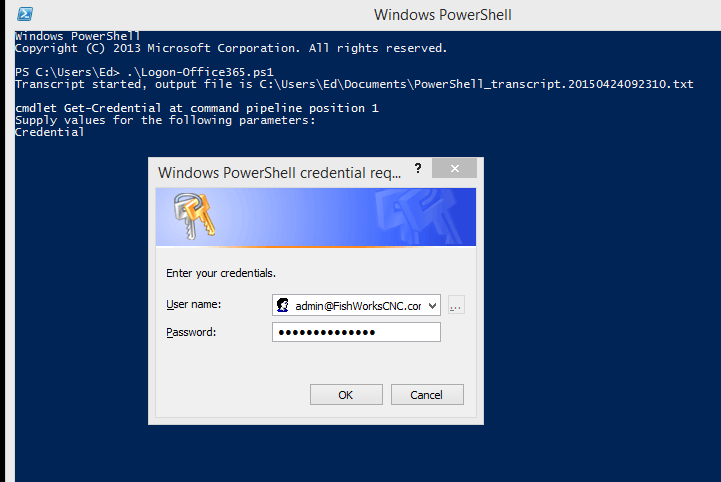This screenshot has width=721, height=482.
Task: Click the '.\Logon-Office365.ps1' command text
Action: point(200,72)
